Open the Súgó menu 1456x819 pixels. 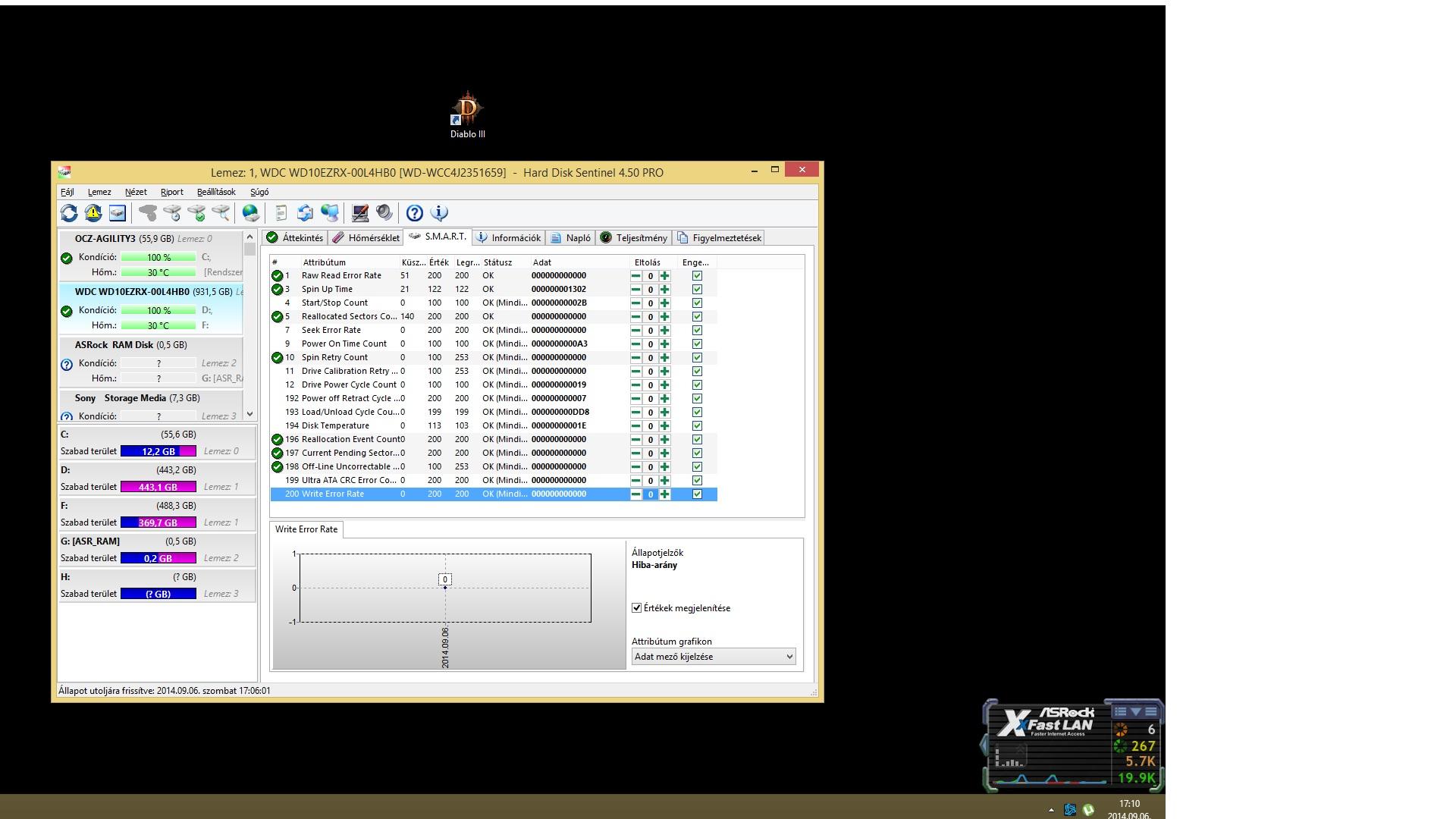(259, 193)
